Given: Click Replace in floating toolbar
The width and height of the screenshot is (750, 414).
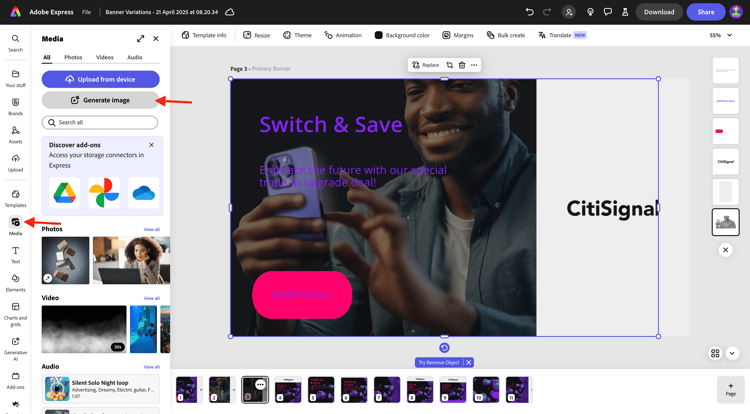Looking at the screenshot, I should 425,65.
